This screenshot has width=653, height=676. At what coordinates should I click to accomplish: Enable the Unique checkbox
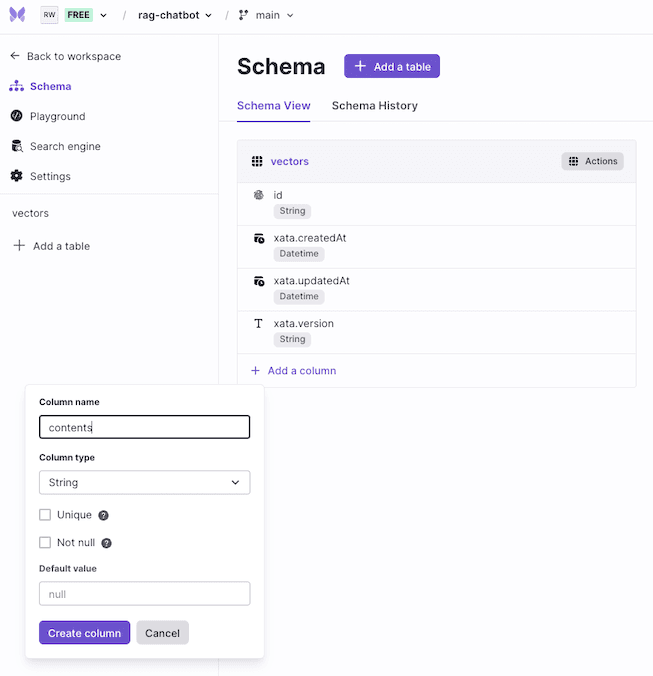pyautogui.click(x=45, y=515)
